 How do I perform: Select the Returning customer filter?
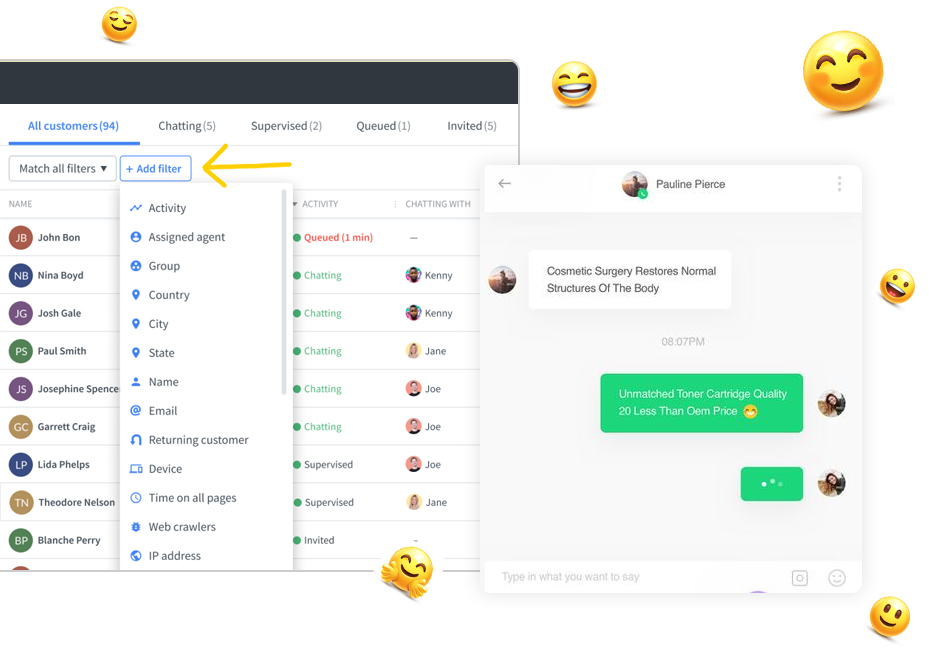189,440
